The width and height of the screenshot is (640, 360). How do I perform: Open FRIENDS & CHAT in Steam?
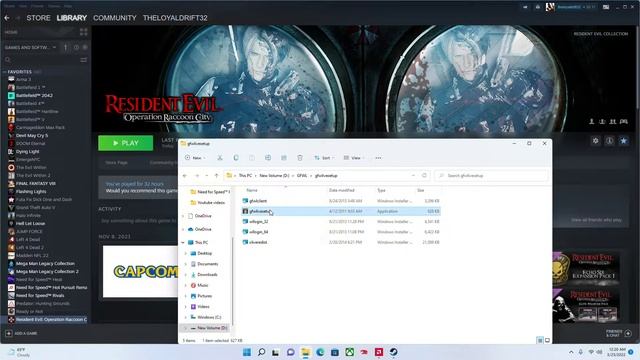click(619, 333)
